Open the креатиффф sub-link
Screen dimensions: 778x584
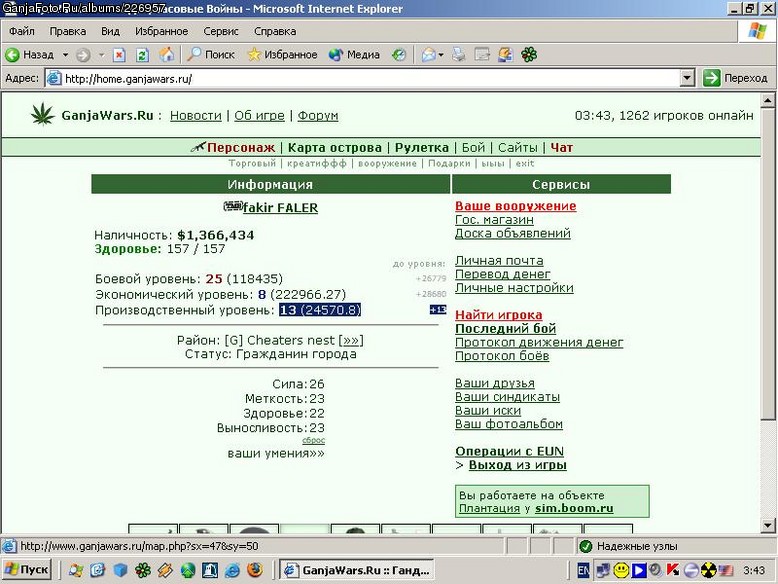point(317,163)
